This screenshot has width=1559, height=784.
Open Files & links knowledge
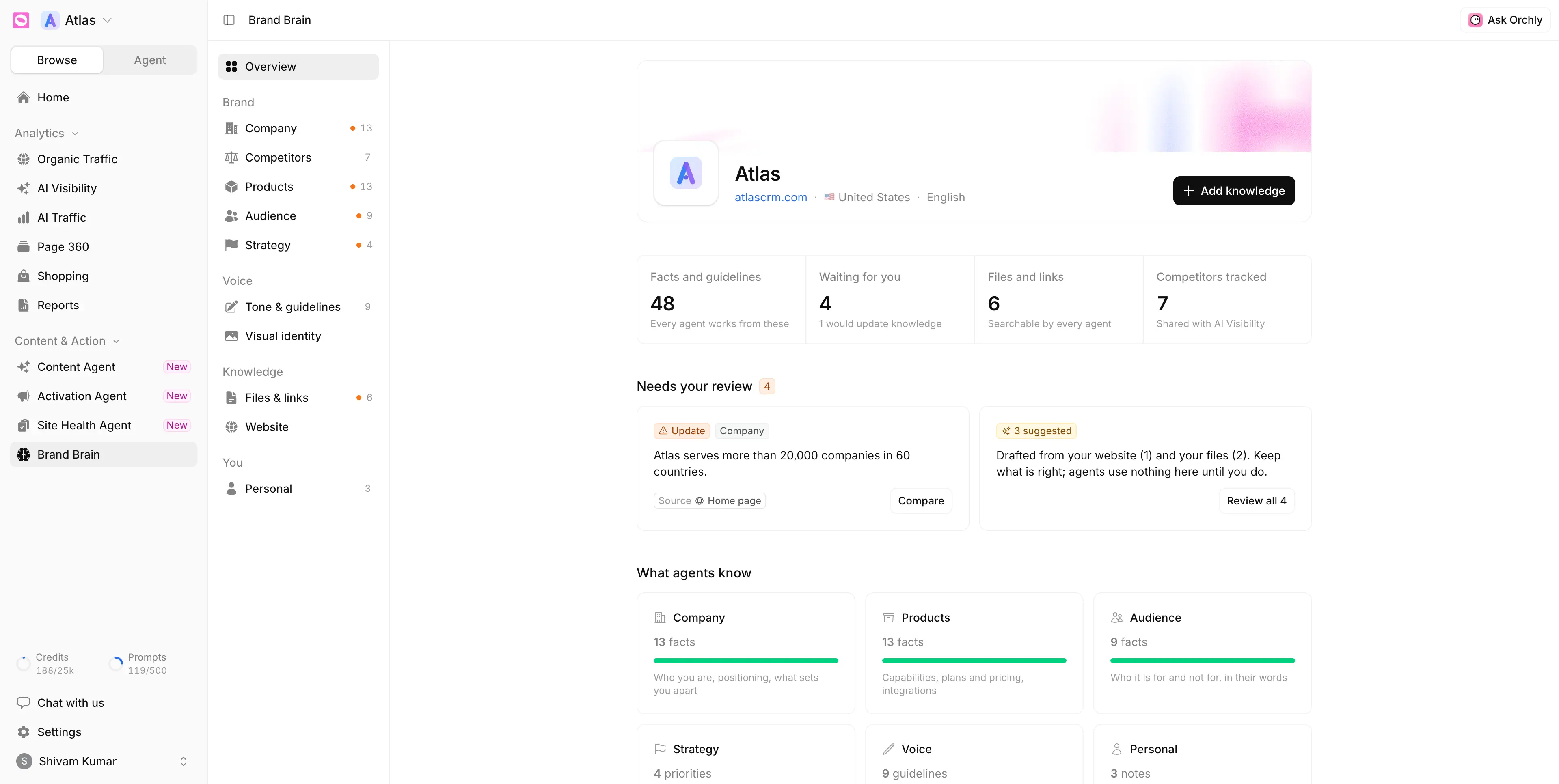[298, 397]
